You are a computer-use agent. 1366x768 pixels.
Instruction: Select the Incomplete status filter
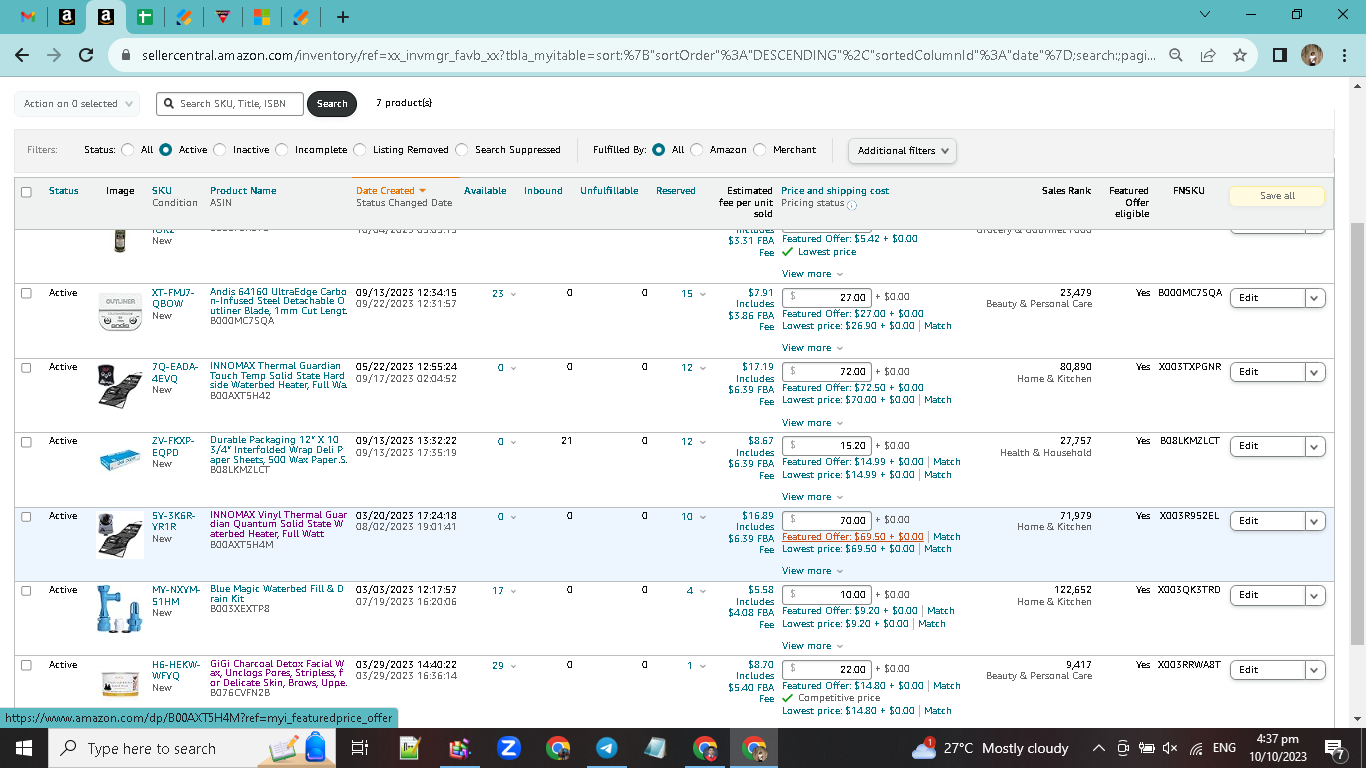281,150
